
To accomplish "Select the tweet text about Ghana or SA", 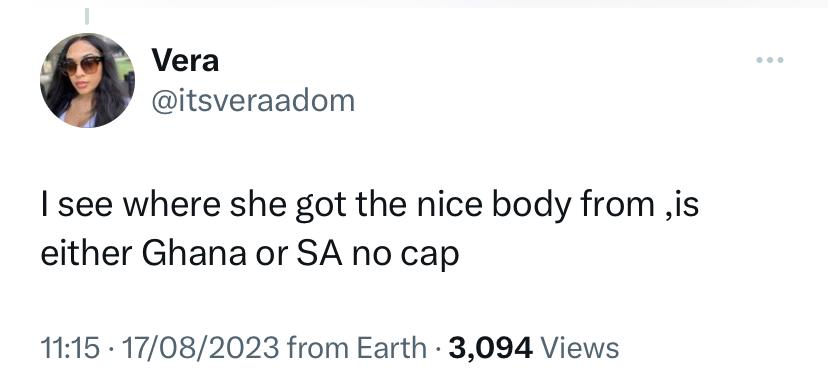I will 370,230.
